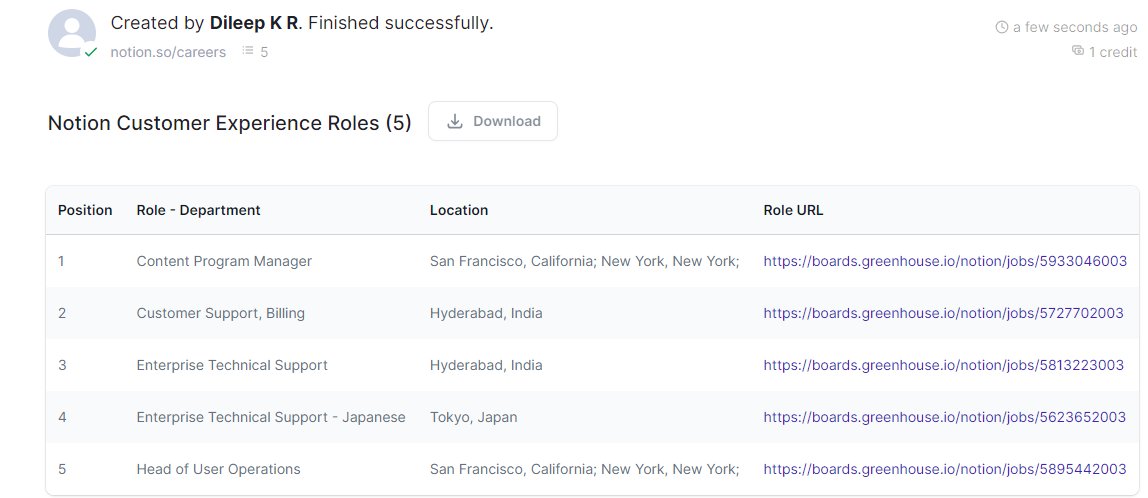The image size is (1148, 498).
Task: Select the Head of User Operations cell
Action: [x=218, y=469]
